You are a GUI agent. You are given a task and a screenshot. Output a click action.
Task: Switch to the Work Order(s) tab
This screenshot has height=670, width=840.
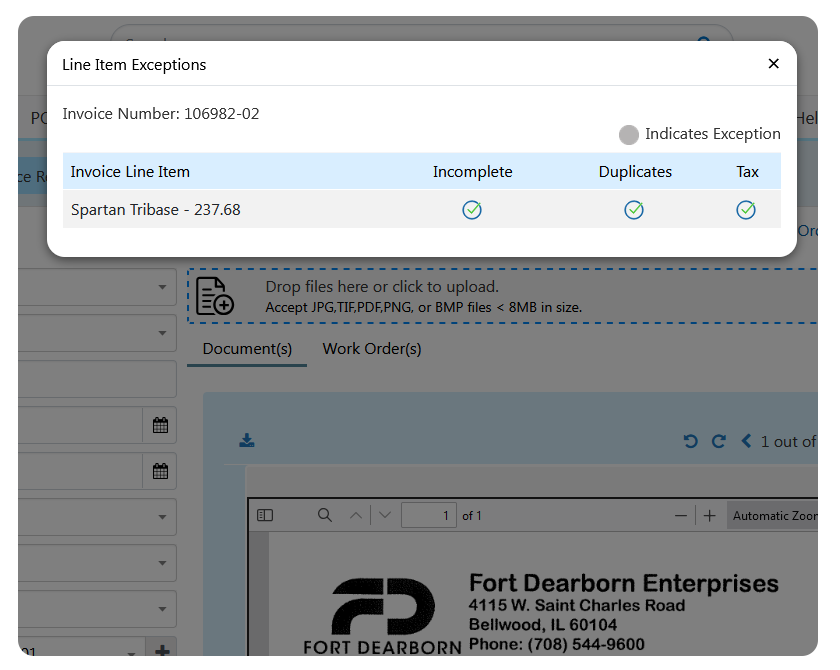371,348
